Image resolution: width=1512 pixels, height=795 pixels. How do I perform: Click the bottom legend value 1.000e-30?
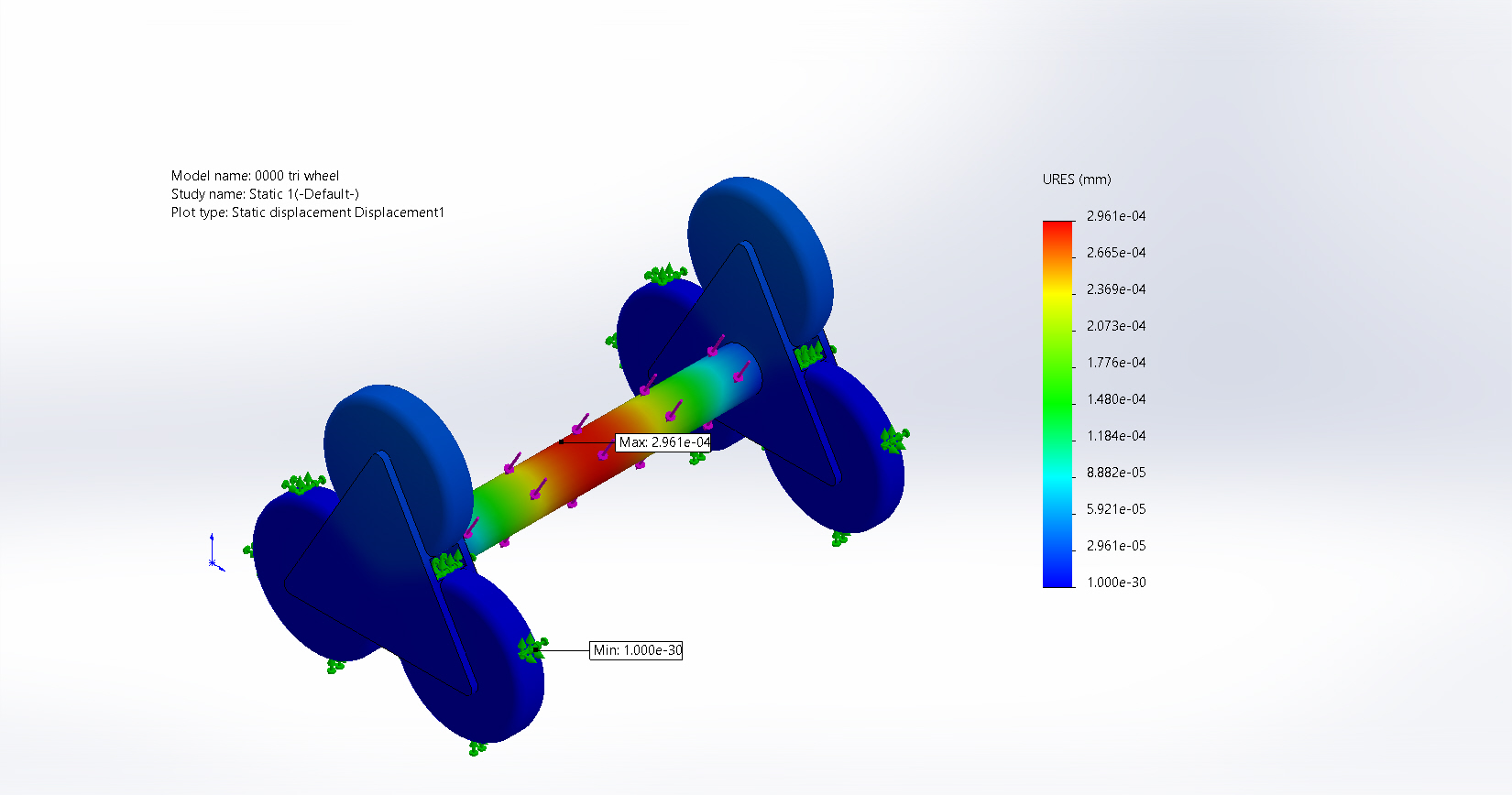[1116, 583]
